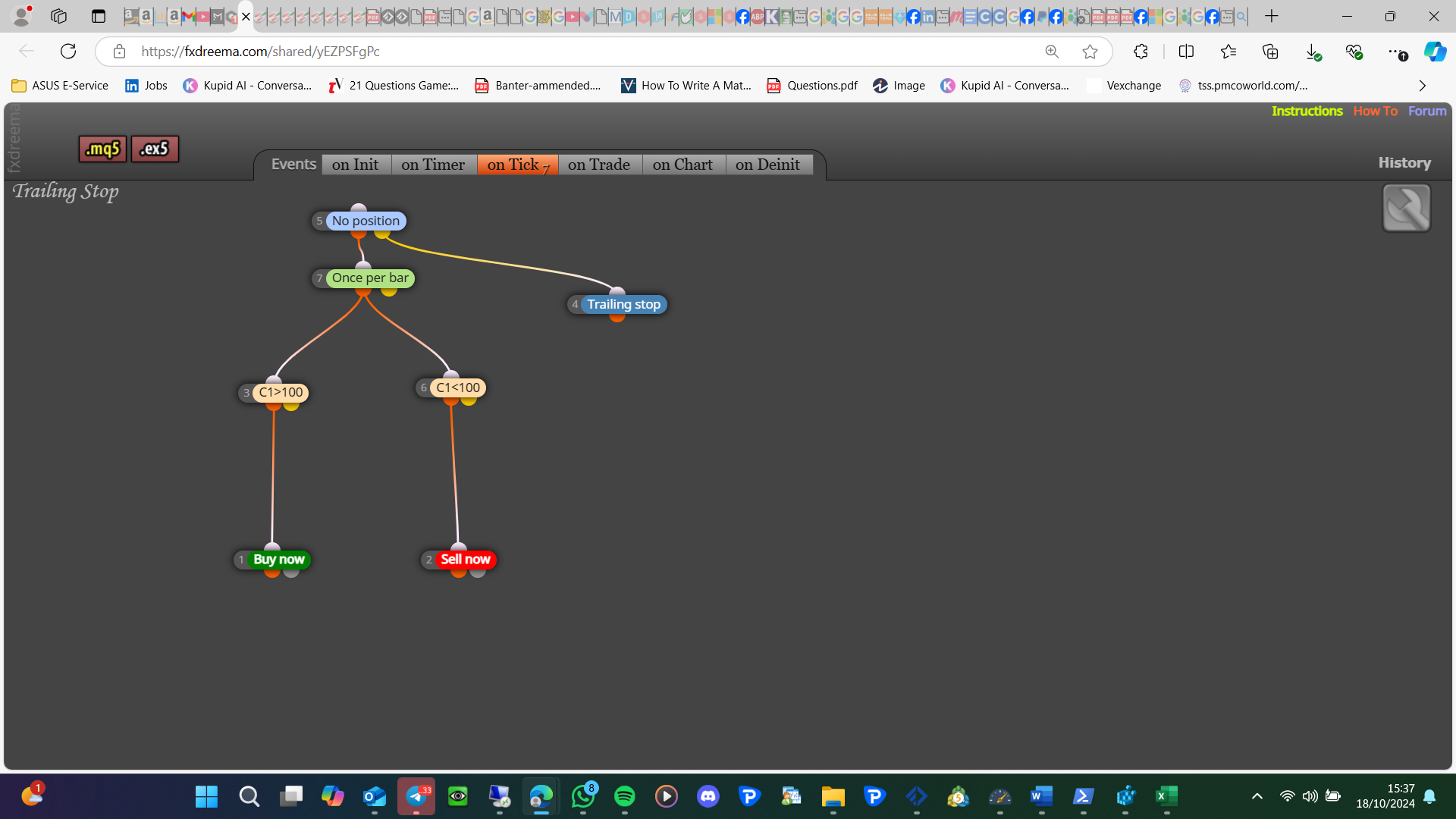Select the Sell now block
The image size is (1456, 819).
[466, 560]
